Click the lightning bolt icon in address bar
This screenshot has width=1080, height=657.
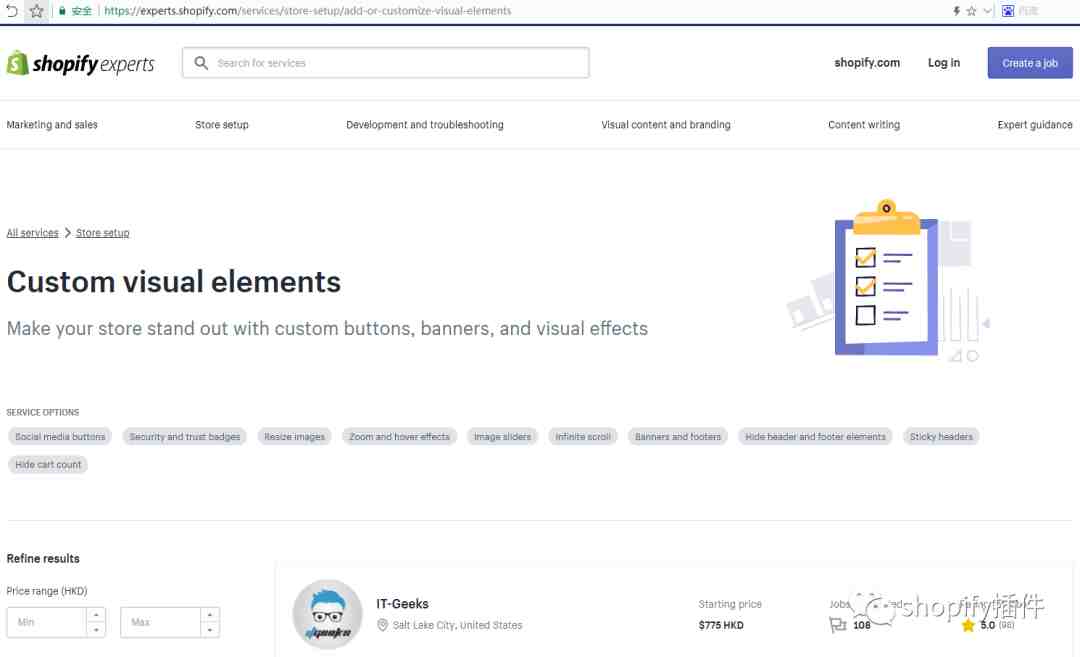pyautogui.click(x=957, y=10)
